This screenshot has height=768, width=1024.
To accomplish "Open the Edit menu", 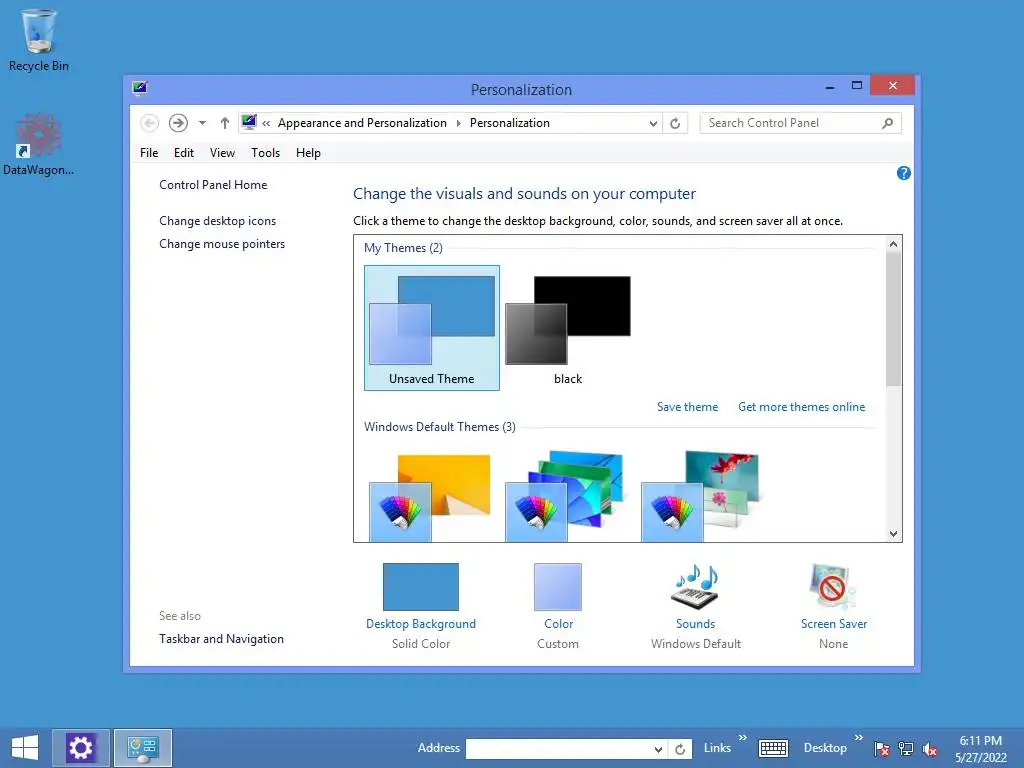I will [x=184, y=153].
